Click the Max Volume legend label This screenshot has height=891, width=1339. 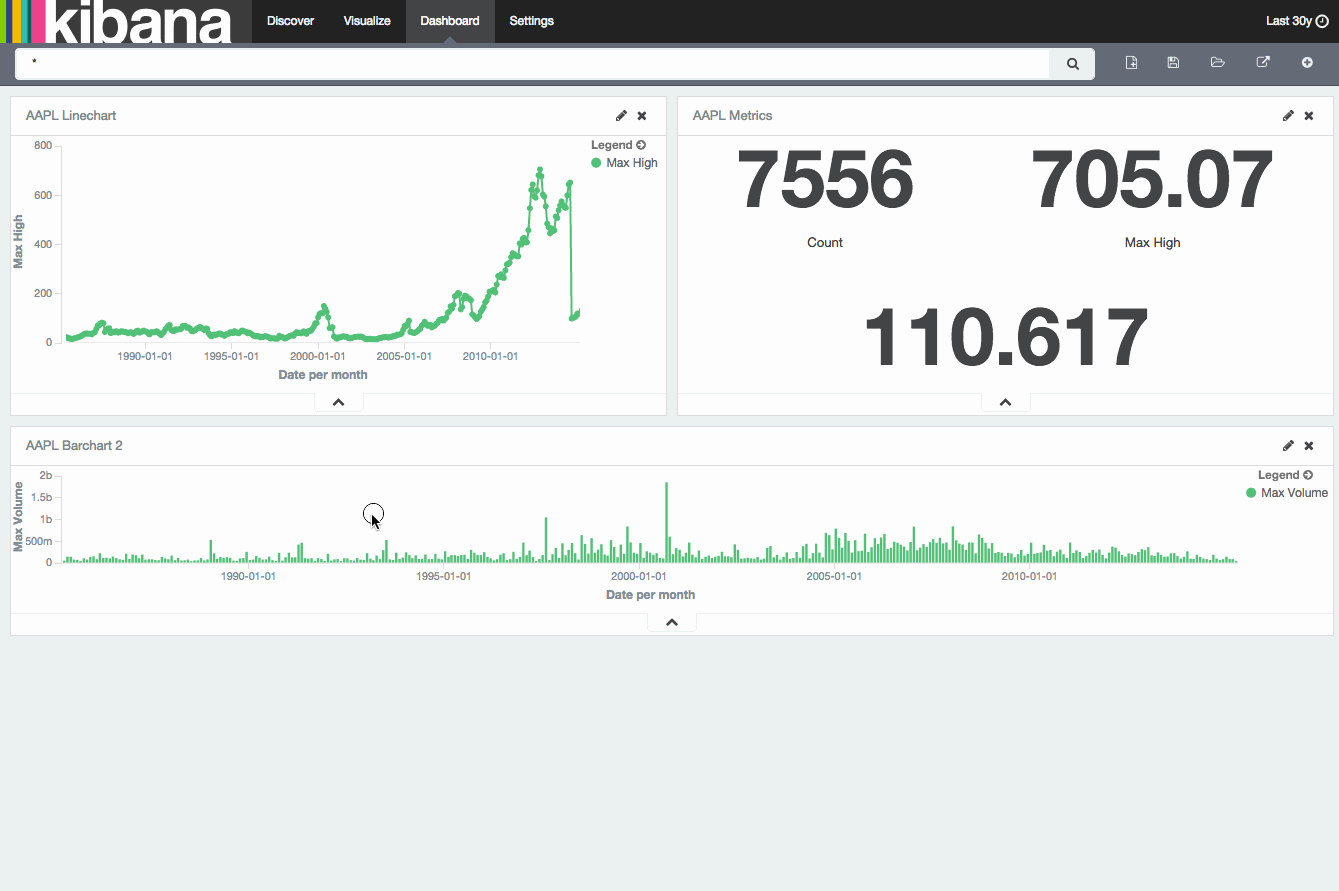click(x=1294, y=493)
